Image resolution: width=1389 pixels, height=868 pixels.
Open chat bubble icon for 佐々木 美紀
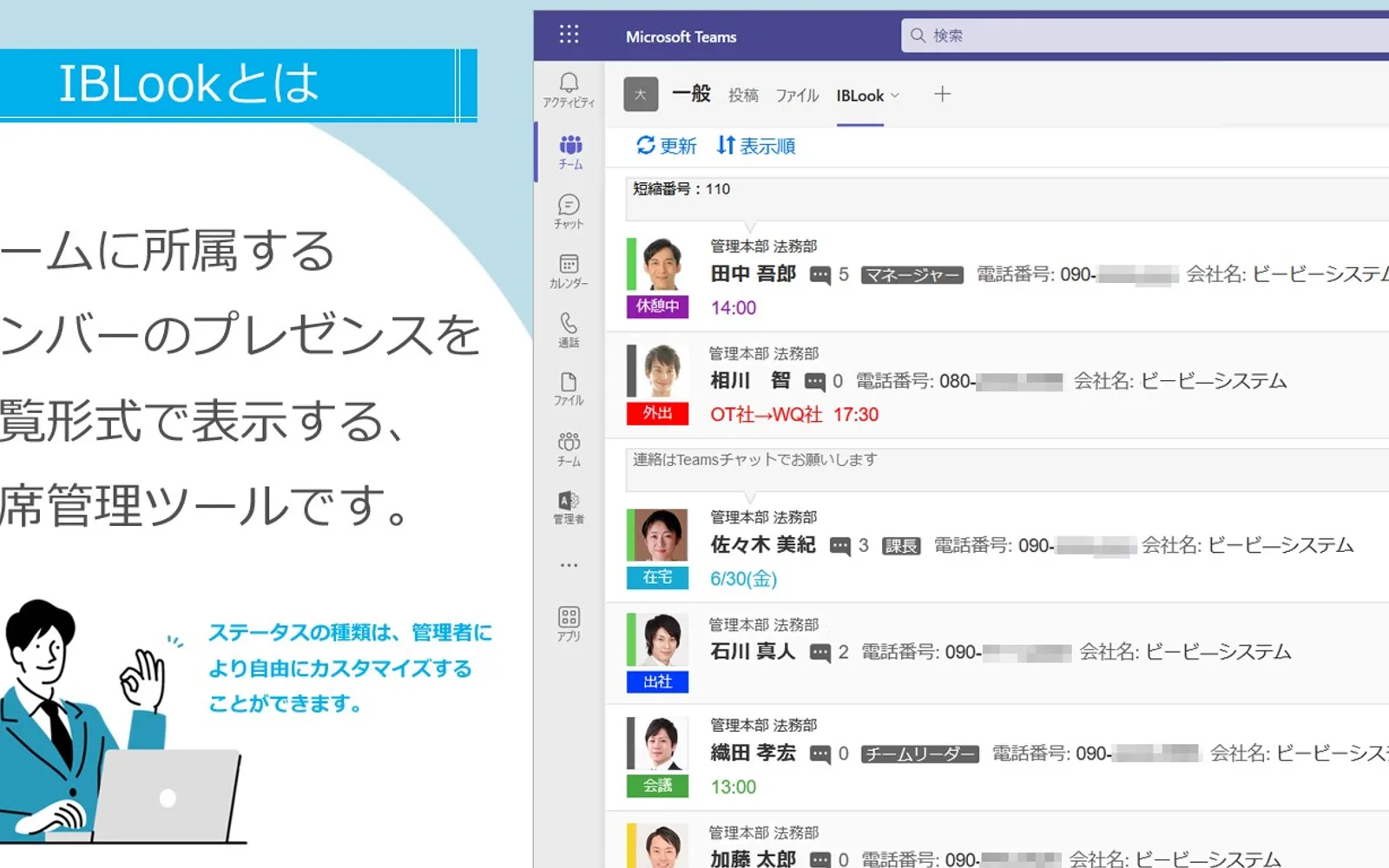pyautogui.click(x=839, y=546)
